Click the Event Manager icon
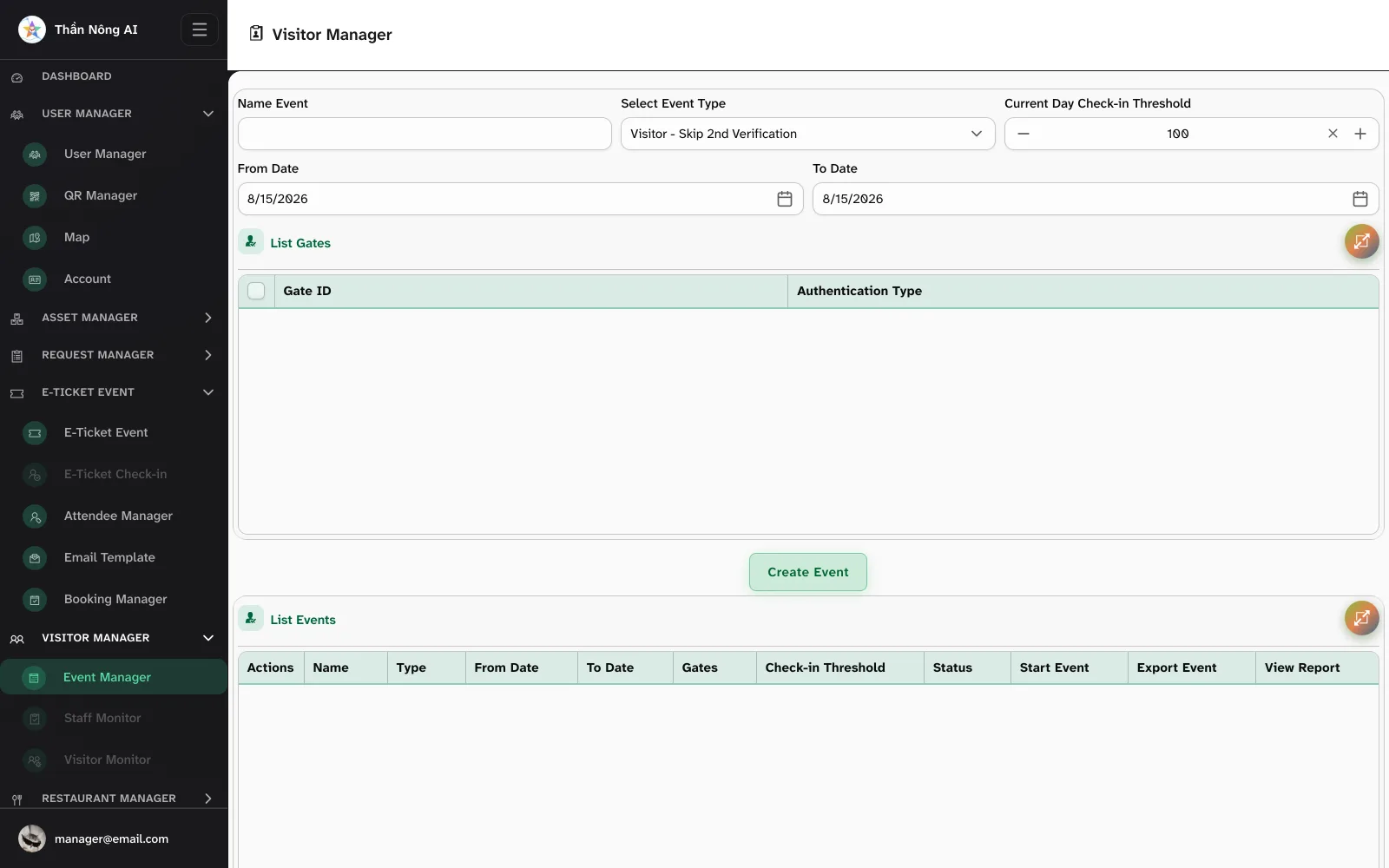Screen dimensions: 1389x868 [x=34, y=678]
